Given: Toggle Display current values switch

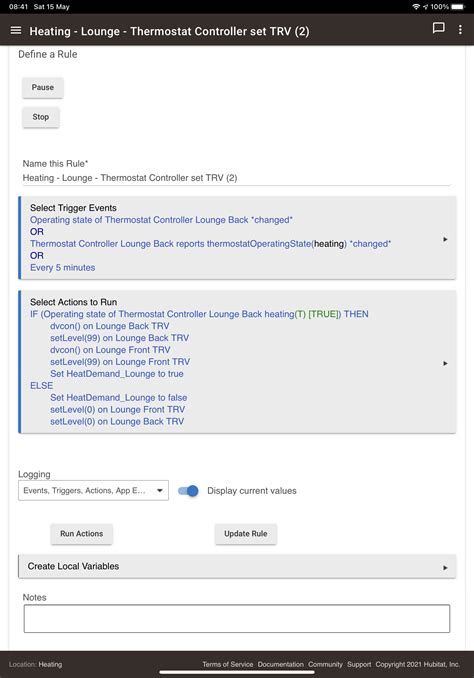Looking at the screenshot, I should coord(188,491).
